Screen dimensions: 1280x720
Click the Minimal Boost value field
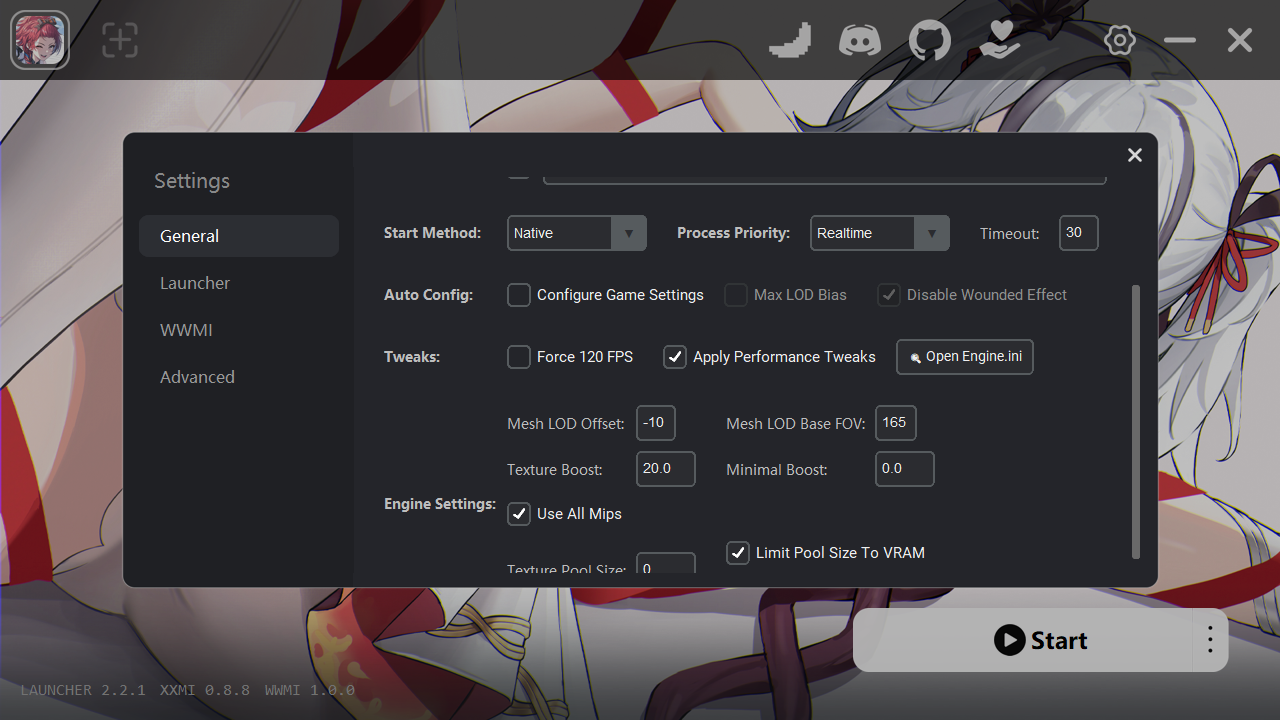click(x=905, y=469)
